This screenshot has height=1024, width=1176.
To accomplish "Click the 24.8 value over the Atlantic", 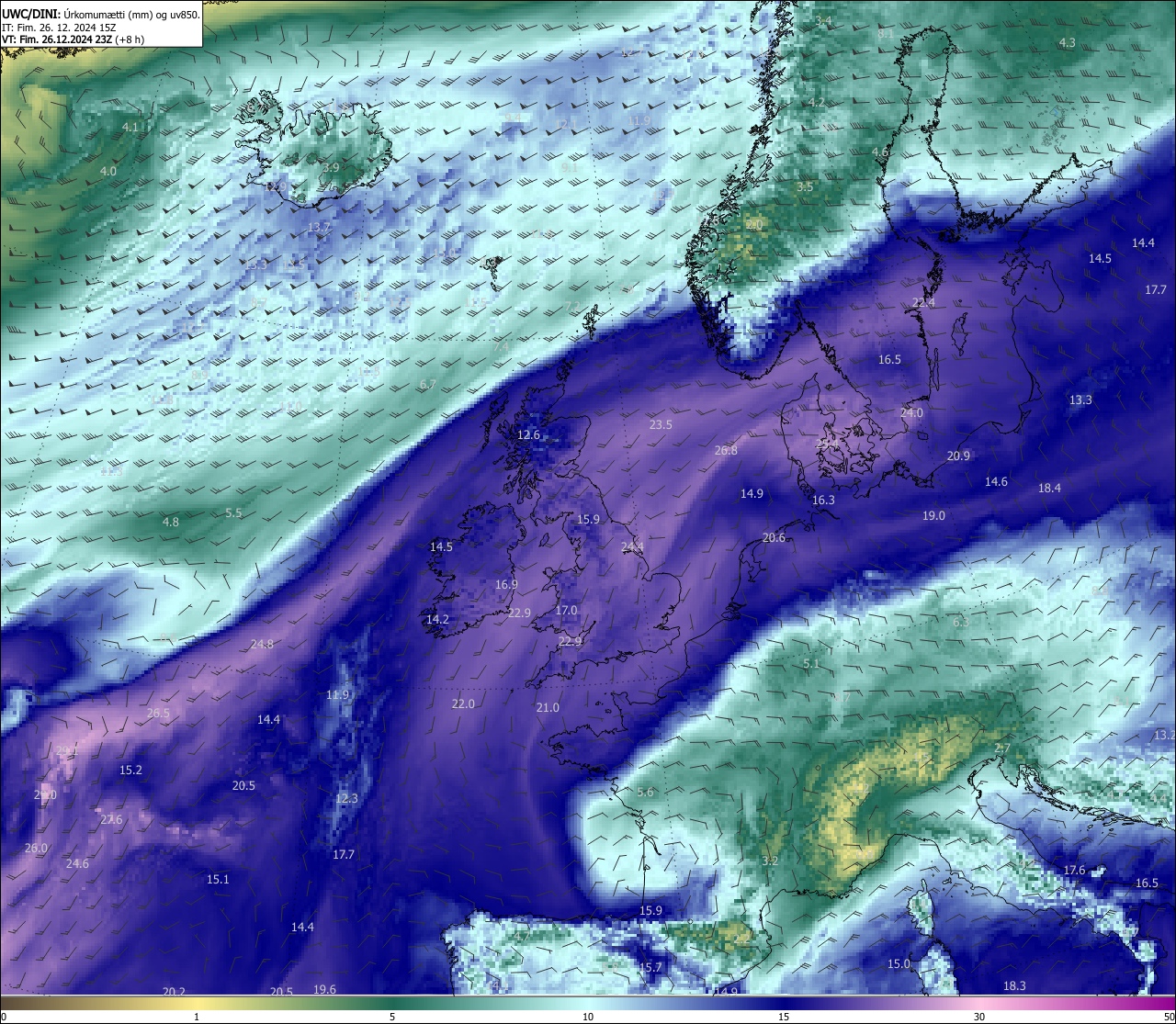I will click(262, 644).
